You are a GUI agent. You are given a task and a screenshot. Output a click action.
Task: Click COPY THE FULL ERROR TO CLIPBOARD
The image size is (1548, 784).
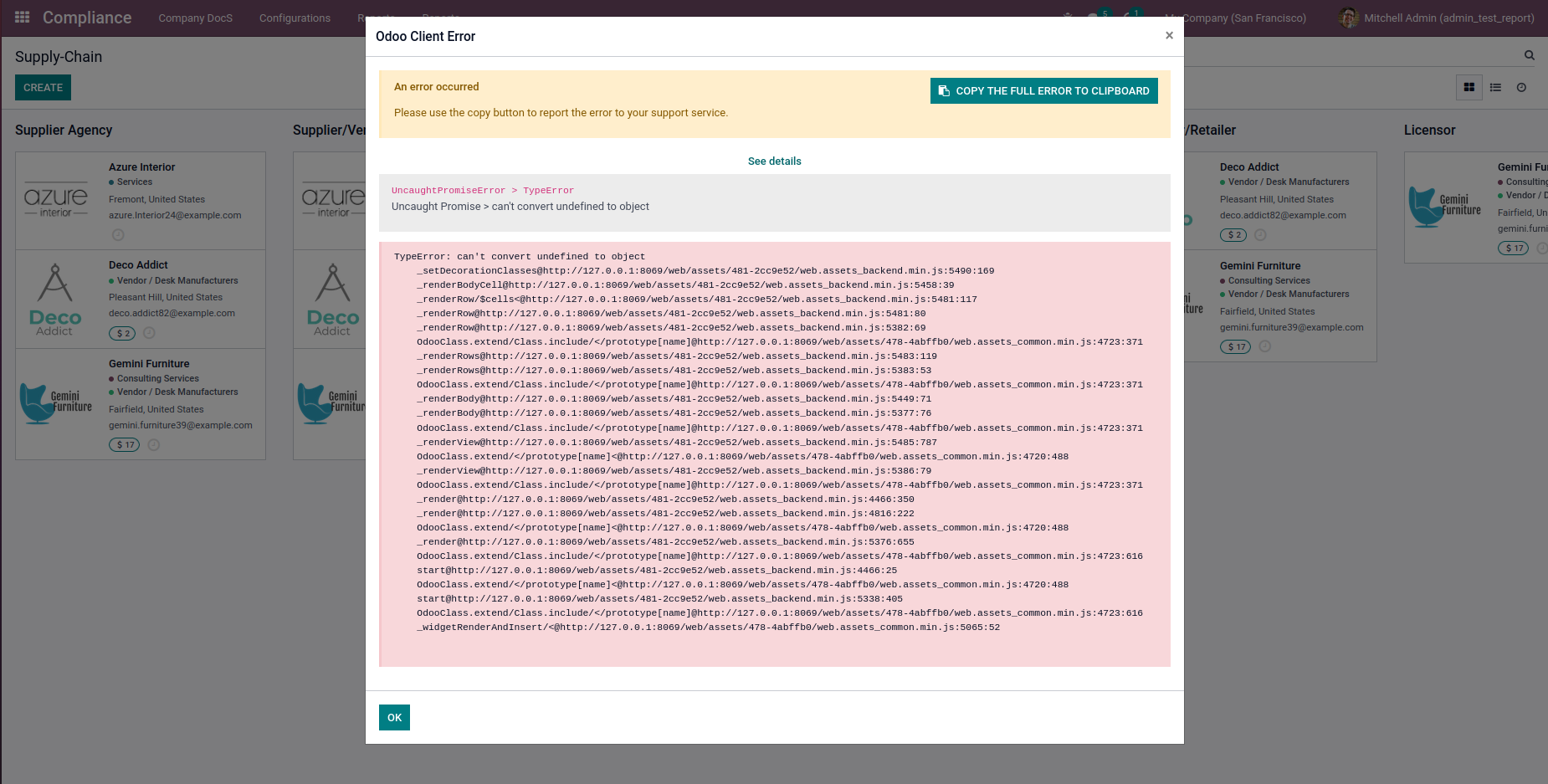tap(1043, 90)
